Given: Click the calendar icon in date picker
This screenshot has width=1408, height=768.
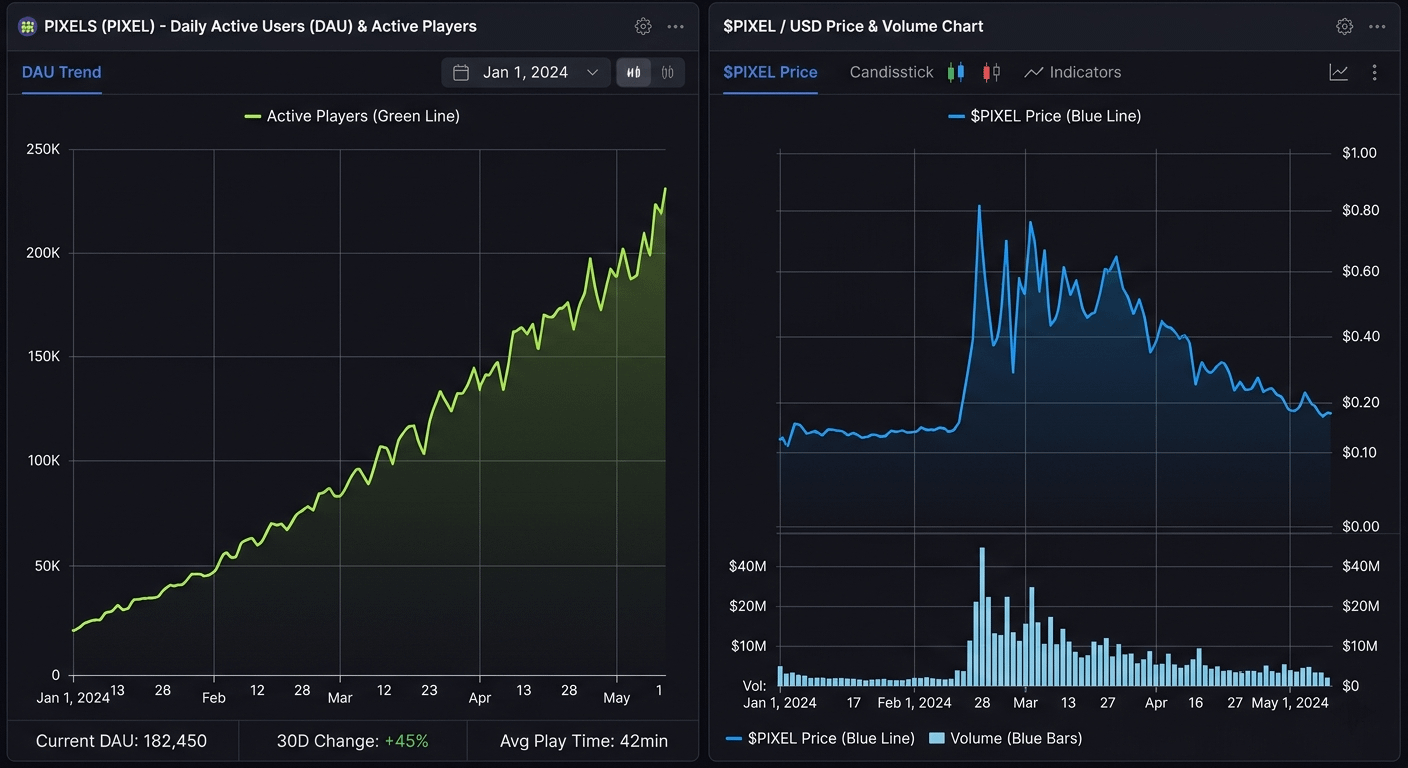Looking at the screenshot, I should 461,72.
